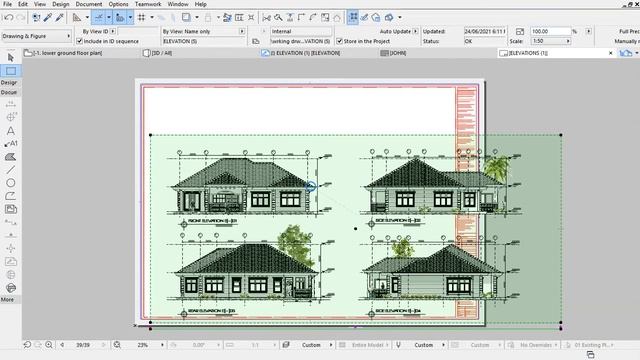The image size is (640, 360).
Task: Select the Circle/Arc tool in the toolbox
Action: [11, 183]
